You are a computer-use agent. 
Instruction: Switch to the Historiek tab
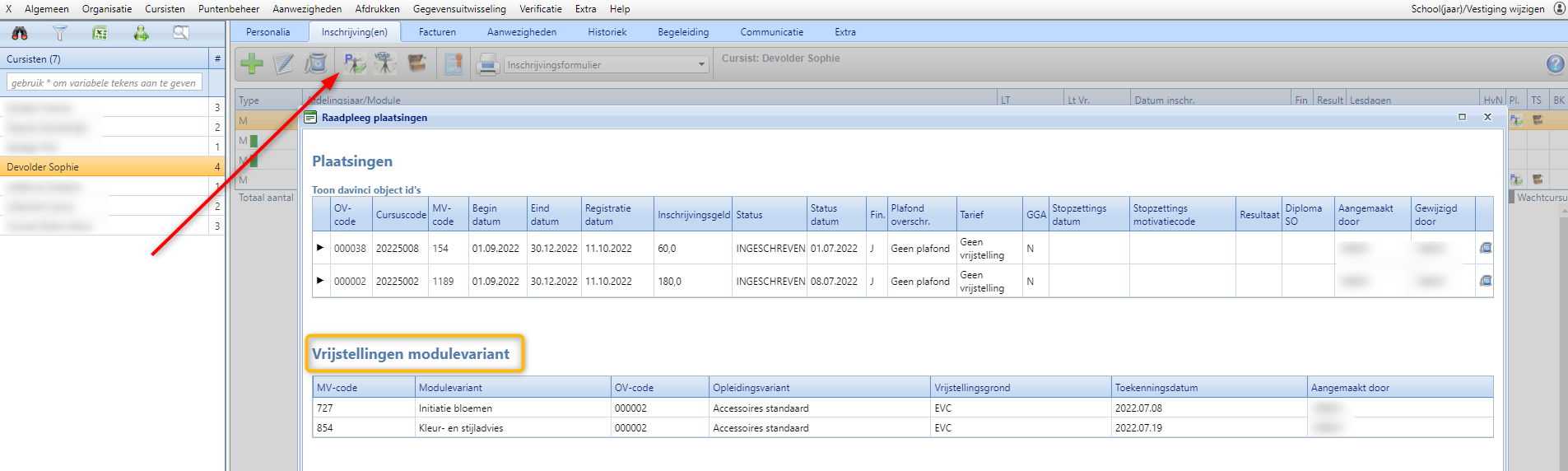607,32
